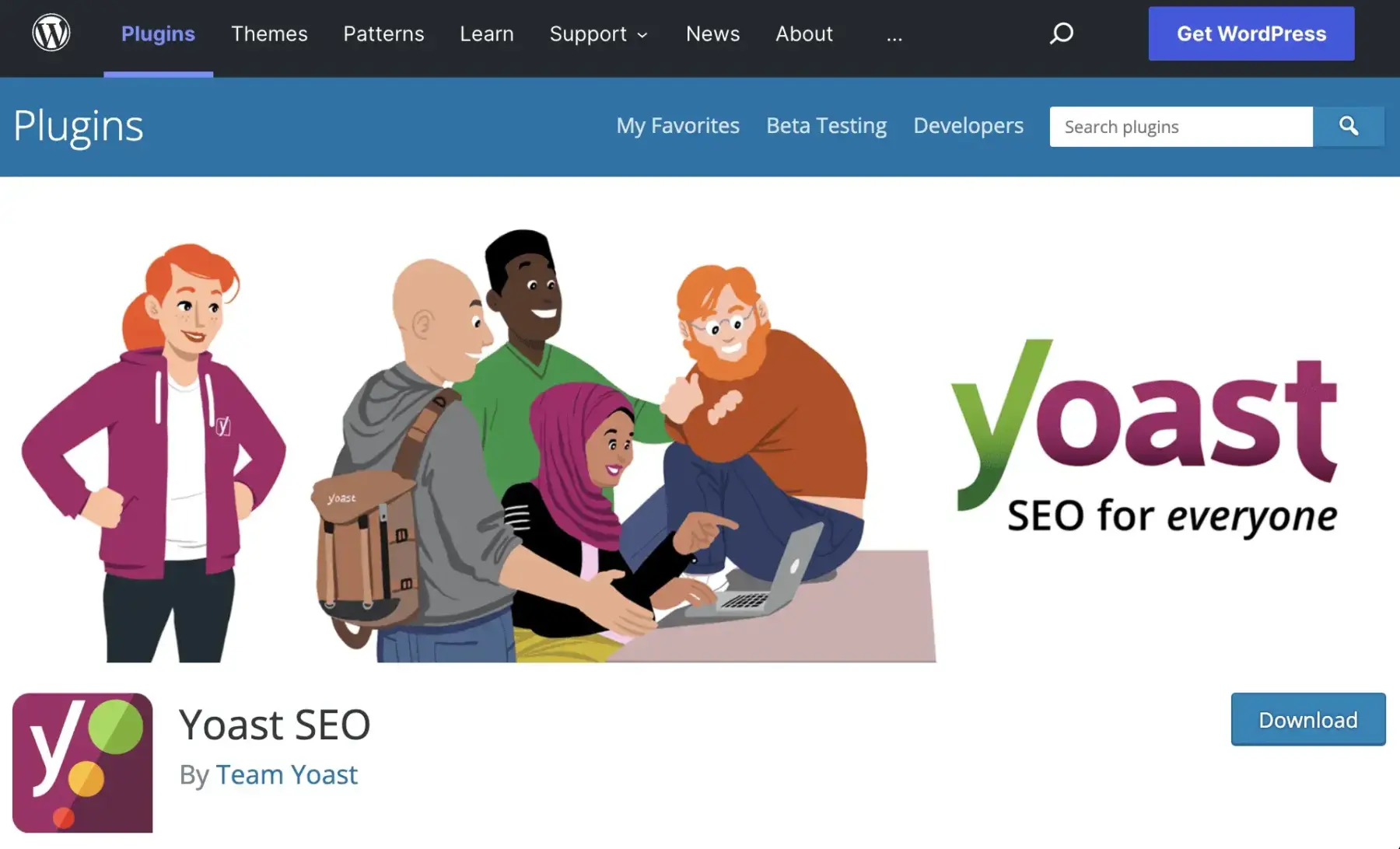
Task: Open the My Favorites link
Action: (x=677, y=126)
